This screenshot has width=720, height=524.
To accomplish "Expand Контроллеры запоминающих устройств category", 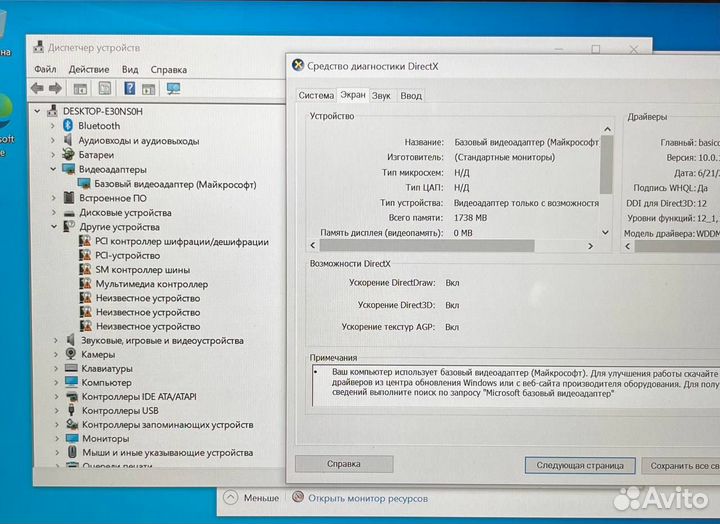I will click(56, 425).
